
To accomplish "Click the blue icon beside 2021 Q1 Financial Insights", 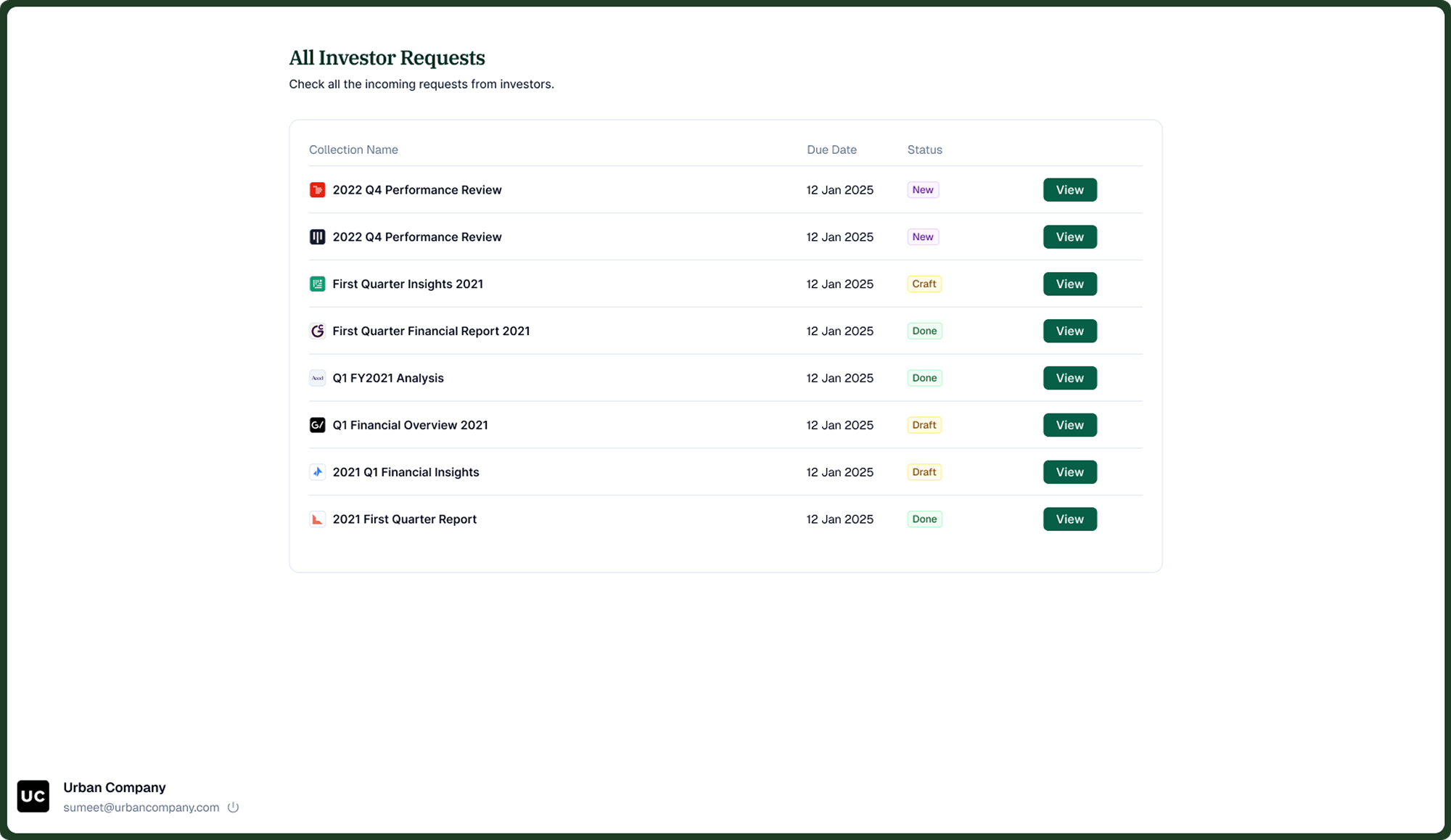I will click(317, 472).
